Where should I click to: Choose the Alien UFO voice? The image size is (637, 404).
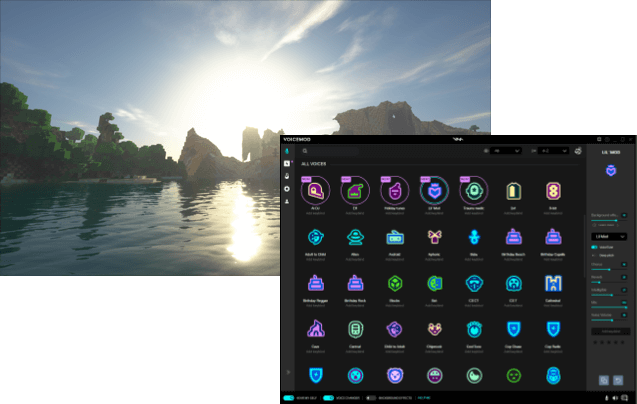tap(355, 237)
